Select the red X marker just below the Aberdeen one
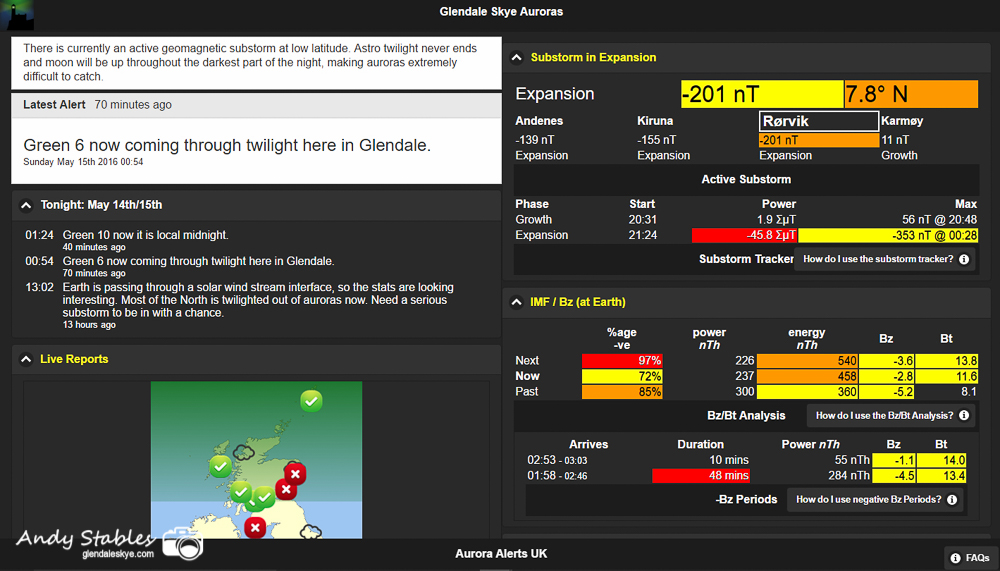 click(x=286, y=490)
